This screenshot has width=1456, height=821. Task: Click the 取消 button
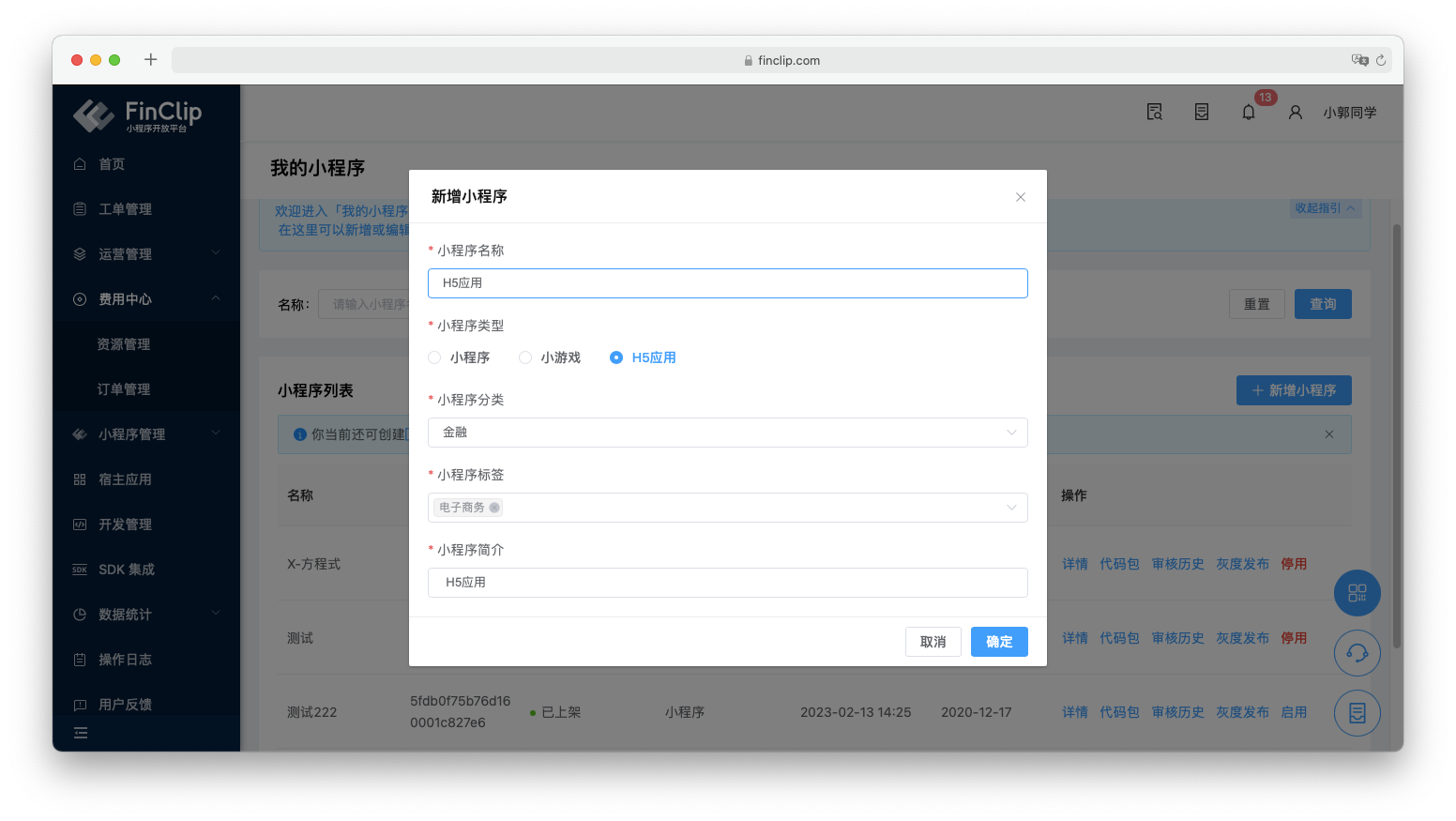[933, 642]
